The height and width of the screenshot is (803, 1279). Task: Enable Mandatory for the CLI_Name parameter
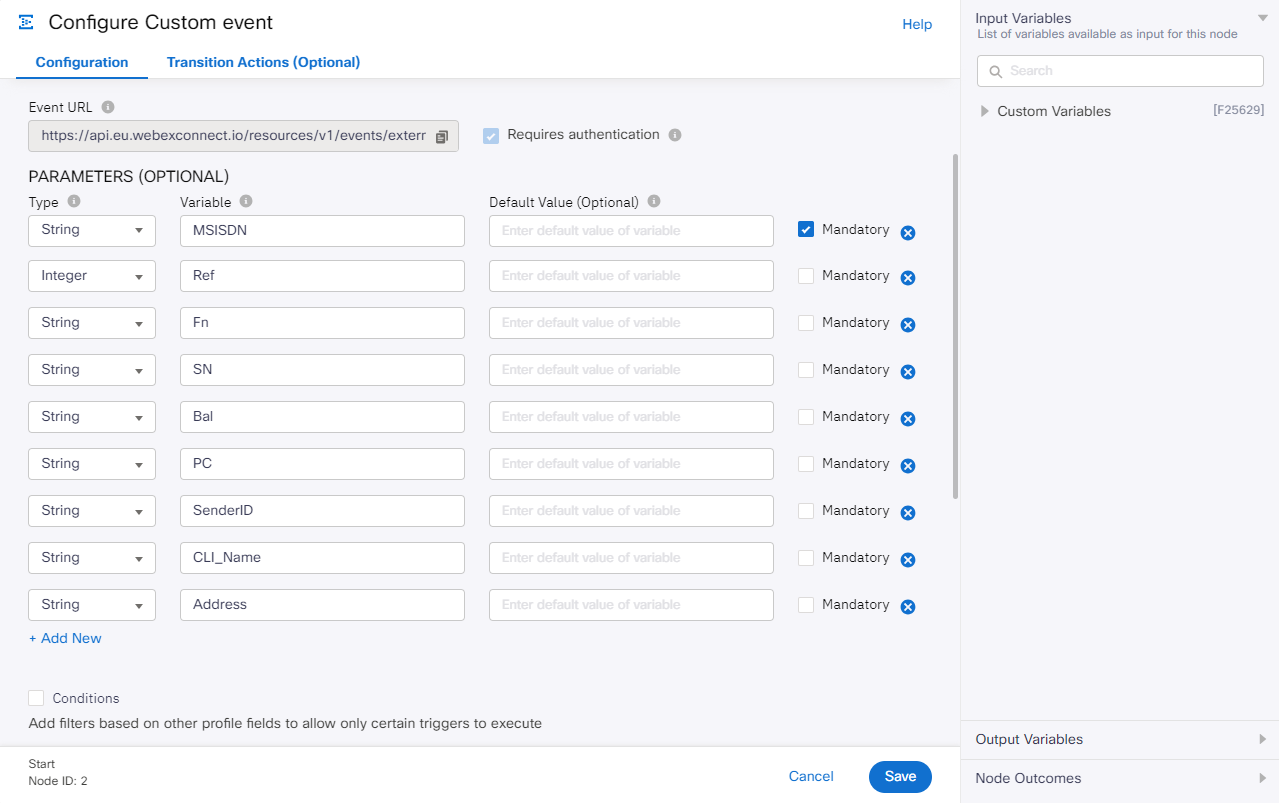(x=806, y=558)
